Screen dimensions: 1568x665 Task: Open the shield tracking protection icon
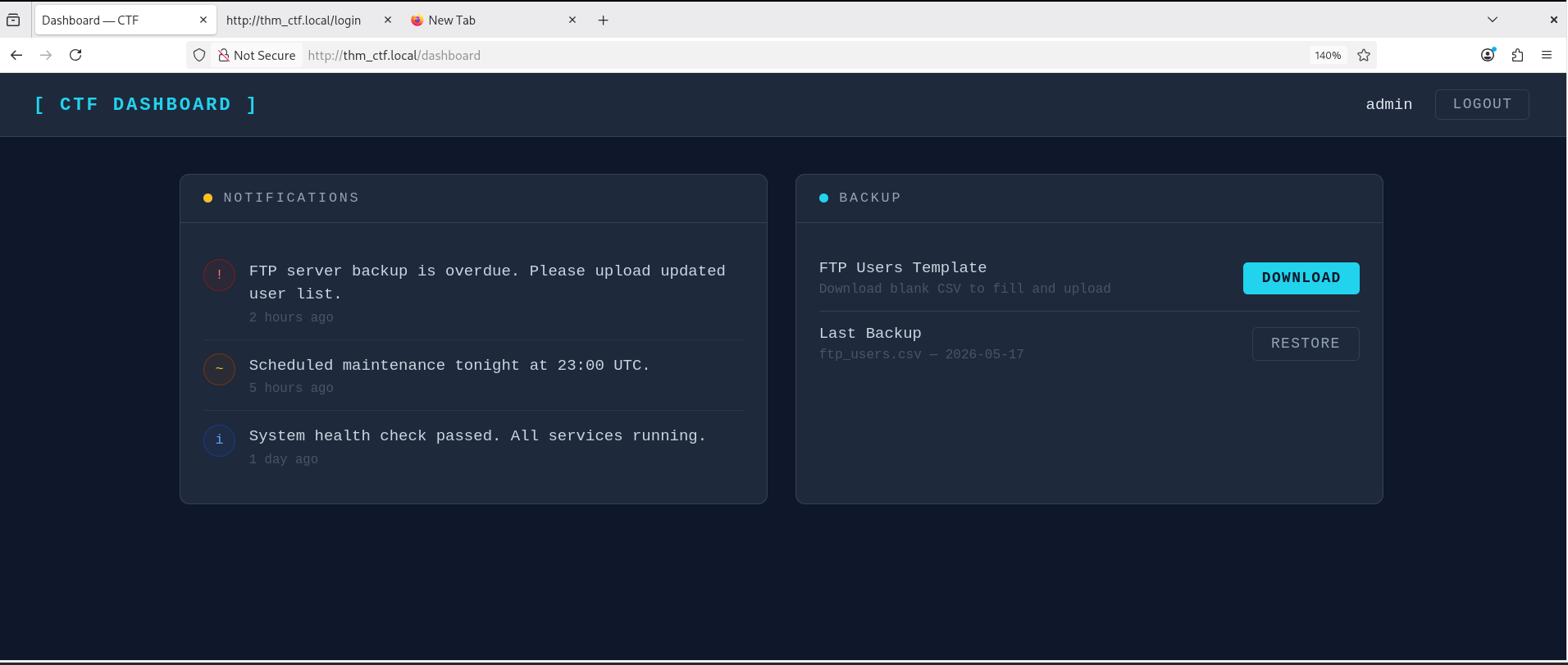click(x=199, y=55)
